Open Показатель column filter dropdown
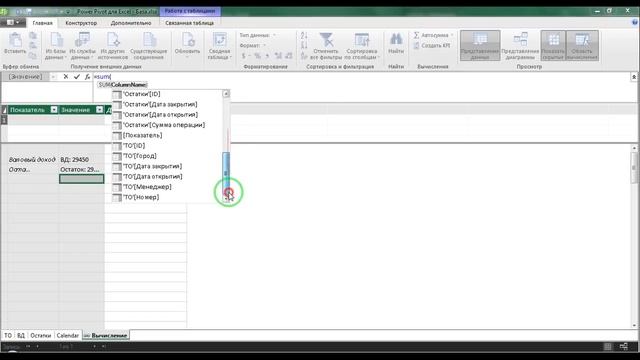 click(54, 109)
